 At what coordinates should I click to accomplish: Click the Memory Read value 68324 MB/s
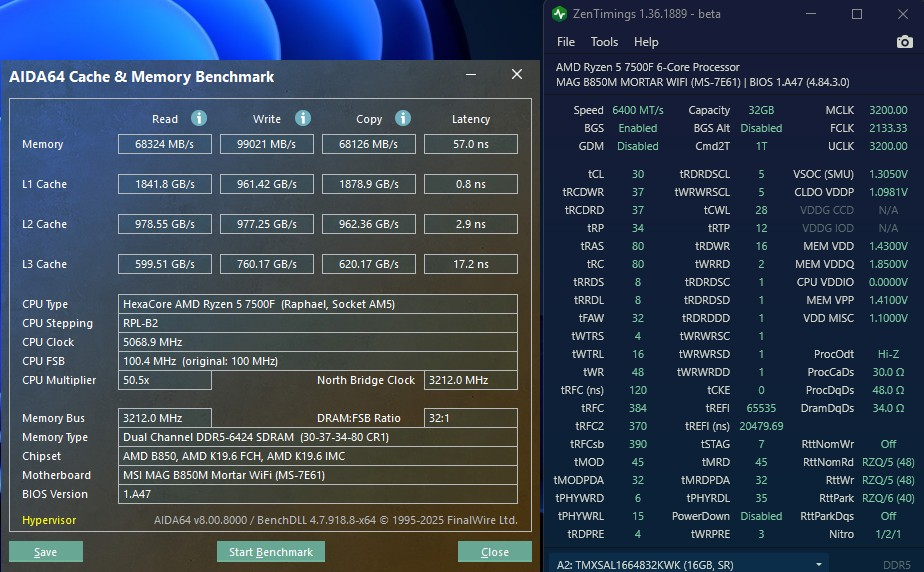[x=165, y=144]
